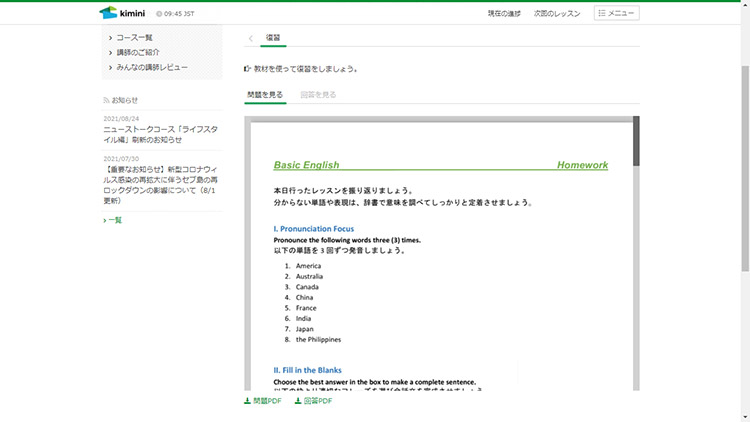The width and height of the screenshot is (750, 422).
Task: Click the back arrow beside 復習
Action: (x=250, y=38)
